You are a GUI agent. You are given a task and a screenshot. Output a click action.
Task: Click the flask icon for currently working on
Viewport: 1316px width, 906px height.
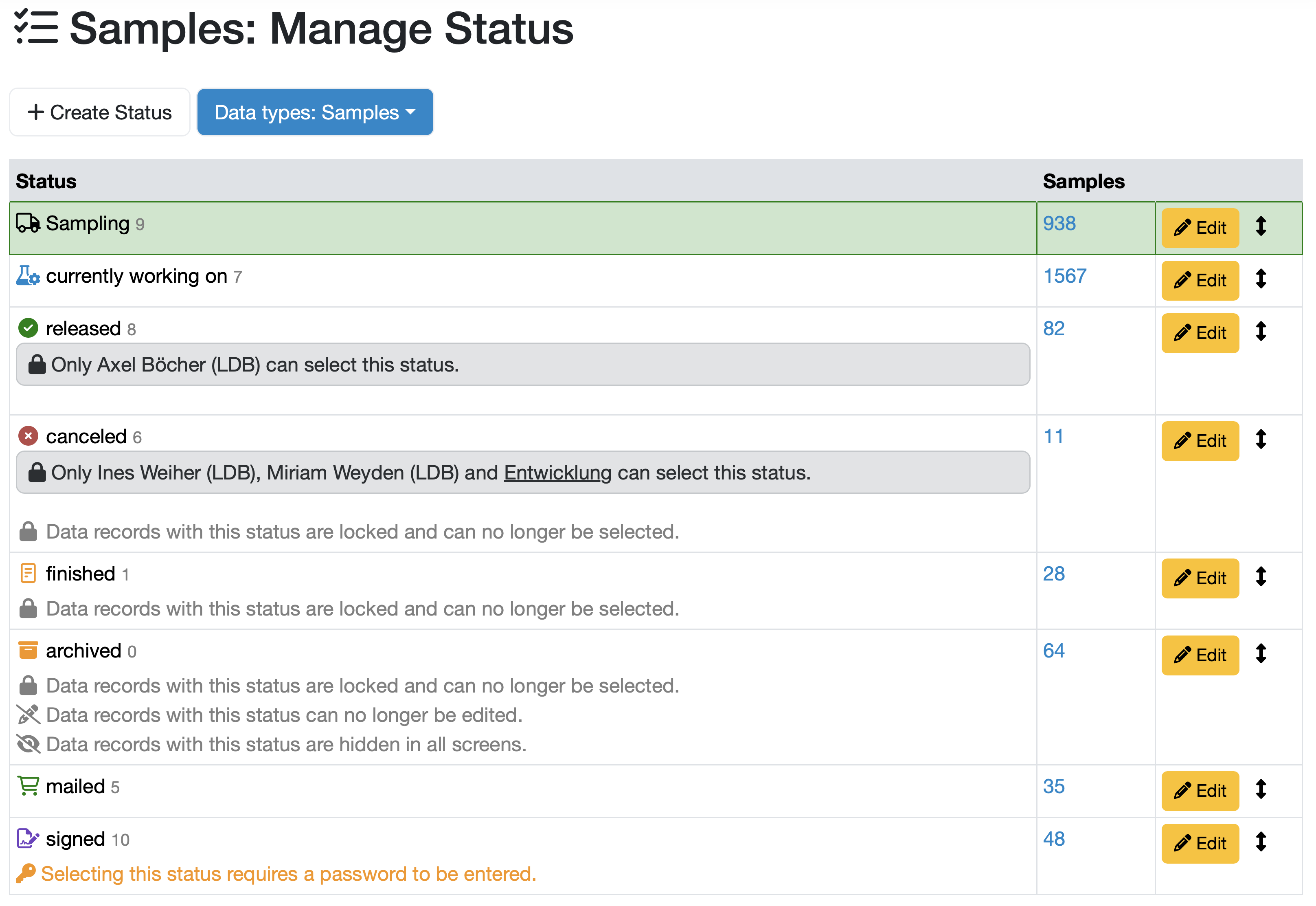27,276
